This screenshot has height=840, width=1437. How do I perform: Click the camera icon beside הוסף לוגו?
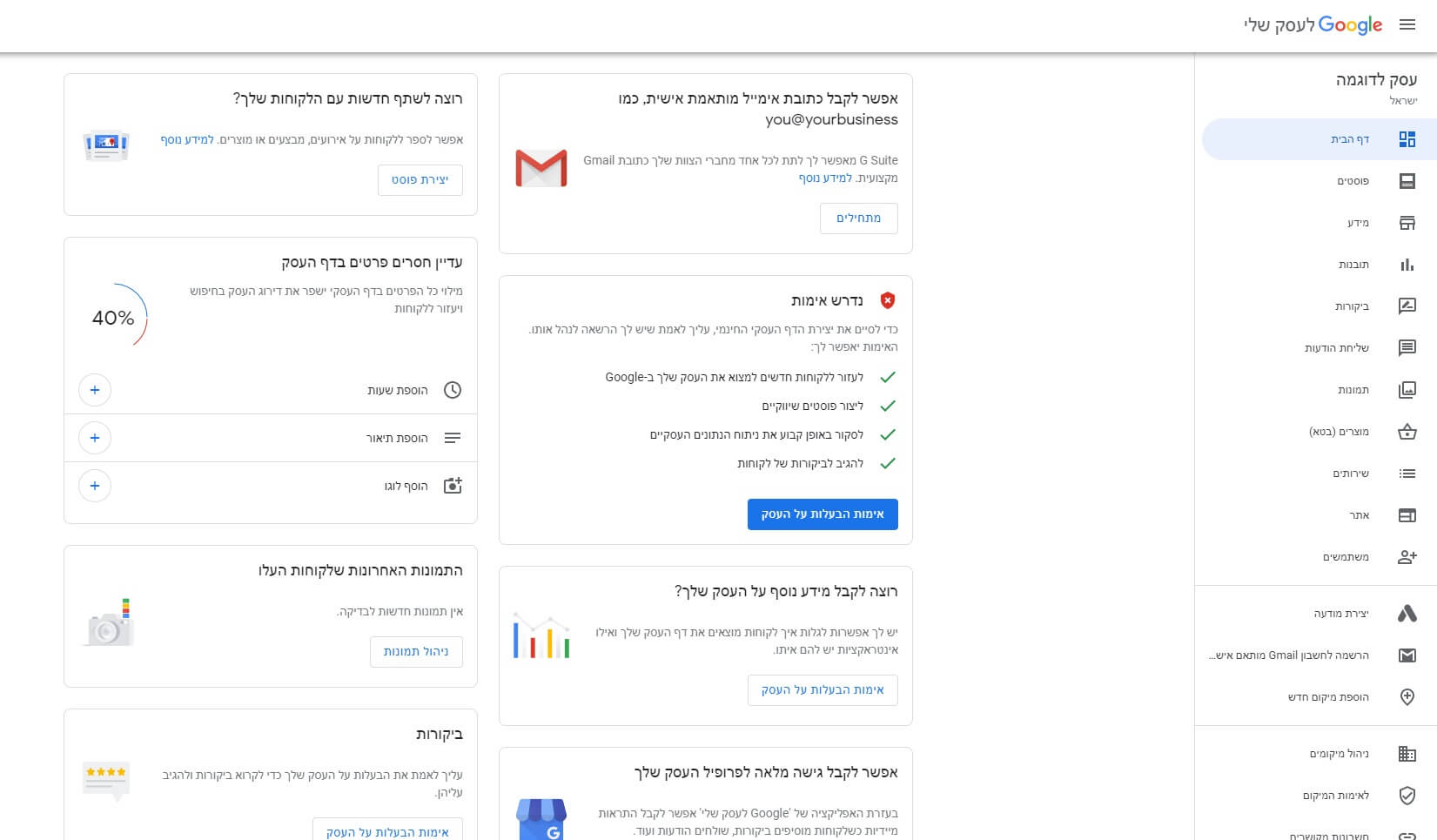(453, 486)
